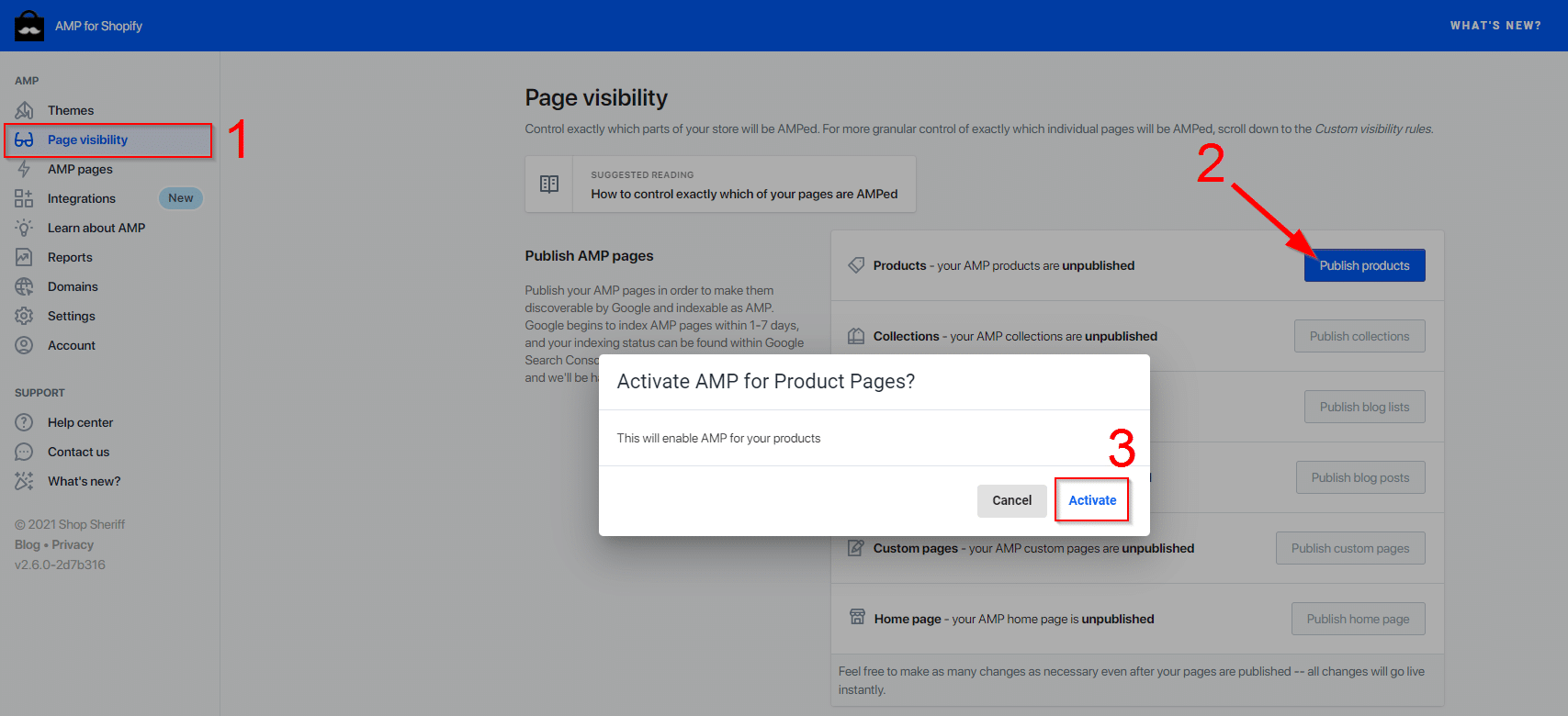Open the Contact us menu item
Screen dimensions: 1568x716
click(78, 452)
